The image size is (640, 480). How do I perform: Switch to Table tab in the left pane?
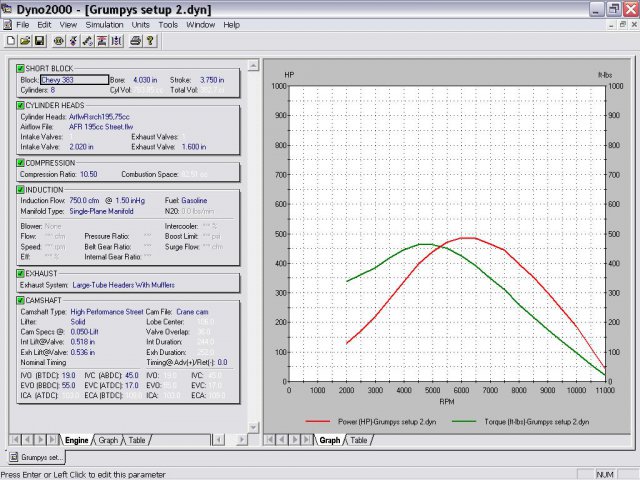pyautogui.click(x=136, y=440)
